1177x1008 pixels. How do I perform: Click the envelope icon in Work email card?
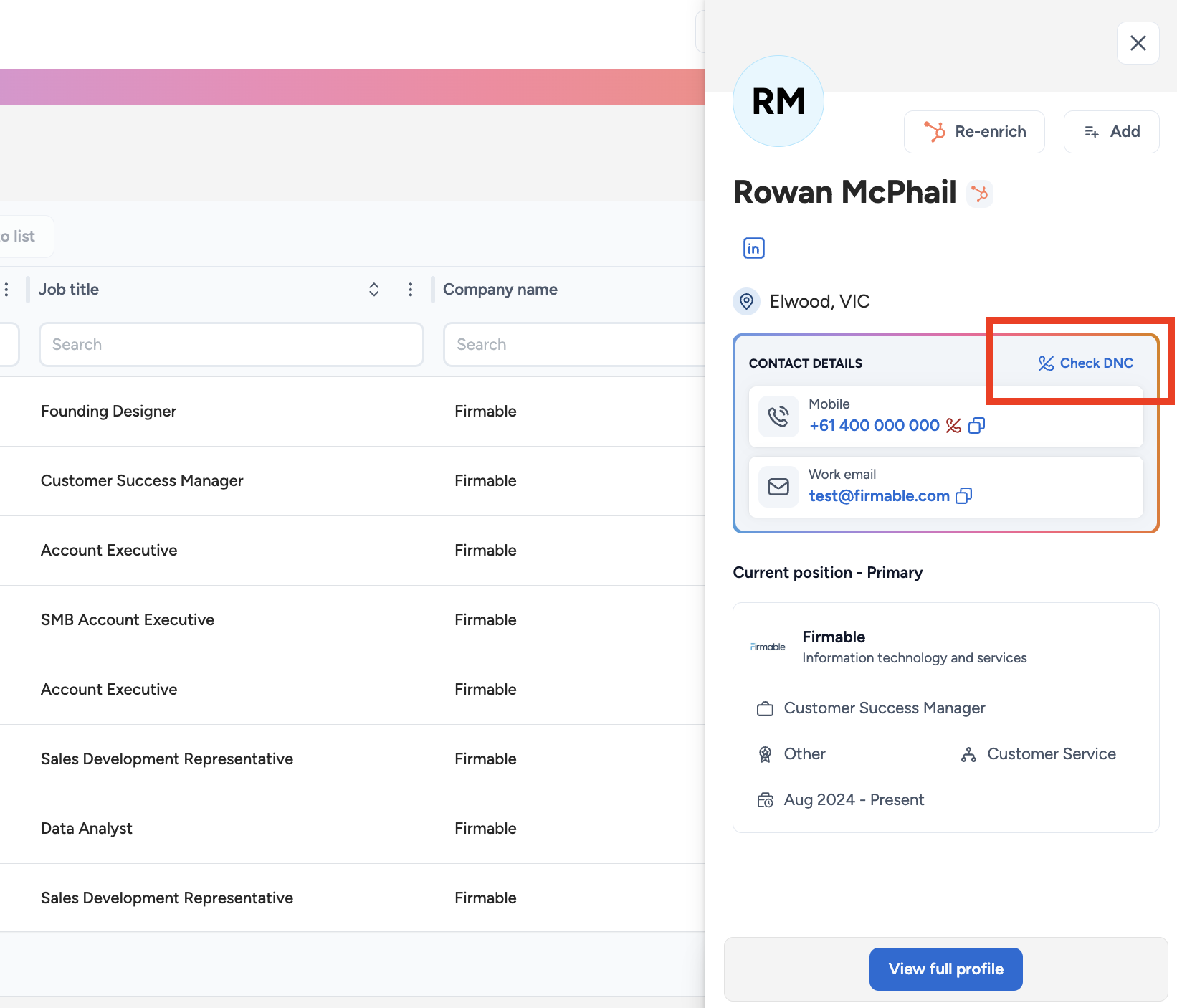point(778,487)
